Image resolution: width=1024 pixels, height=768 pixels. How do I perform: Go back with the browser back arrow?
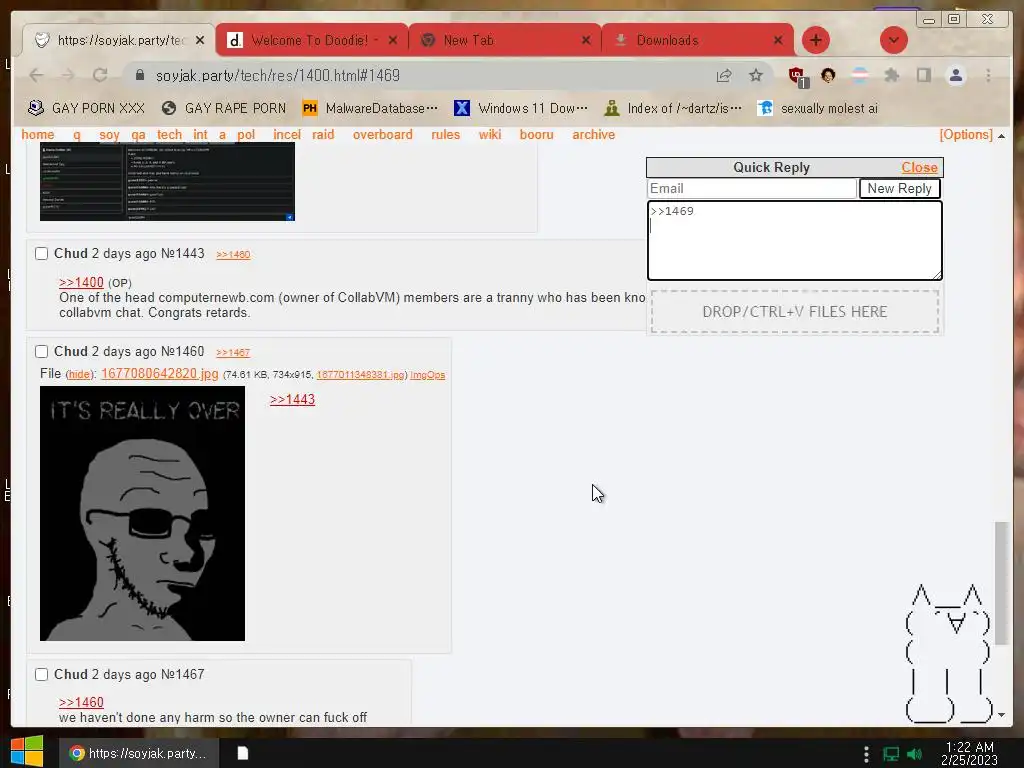pyautogui.click(x=37, y=76)
